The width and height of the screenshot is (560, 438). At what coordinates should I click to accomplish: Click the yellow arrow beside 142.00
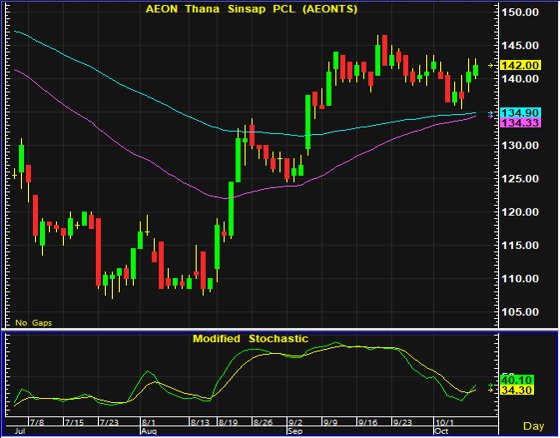pos(491,65)
